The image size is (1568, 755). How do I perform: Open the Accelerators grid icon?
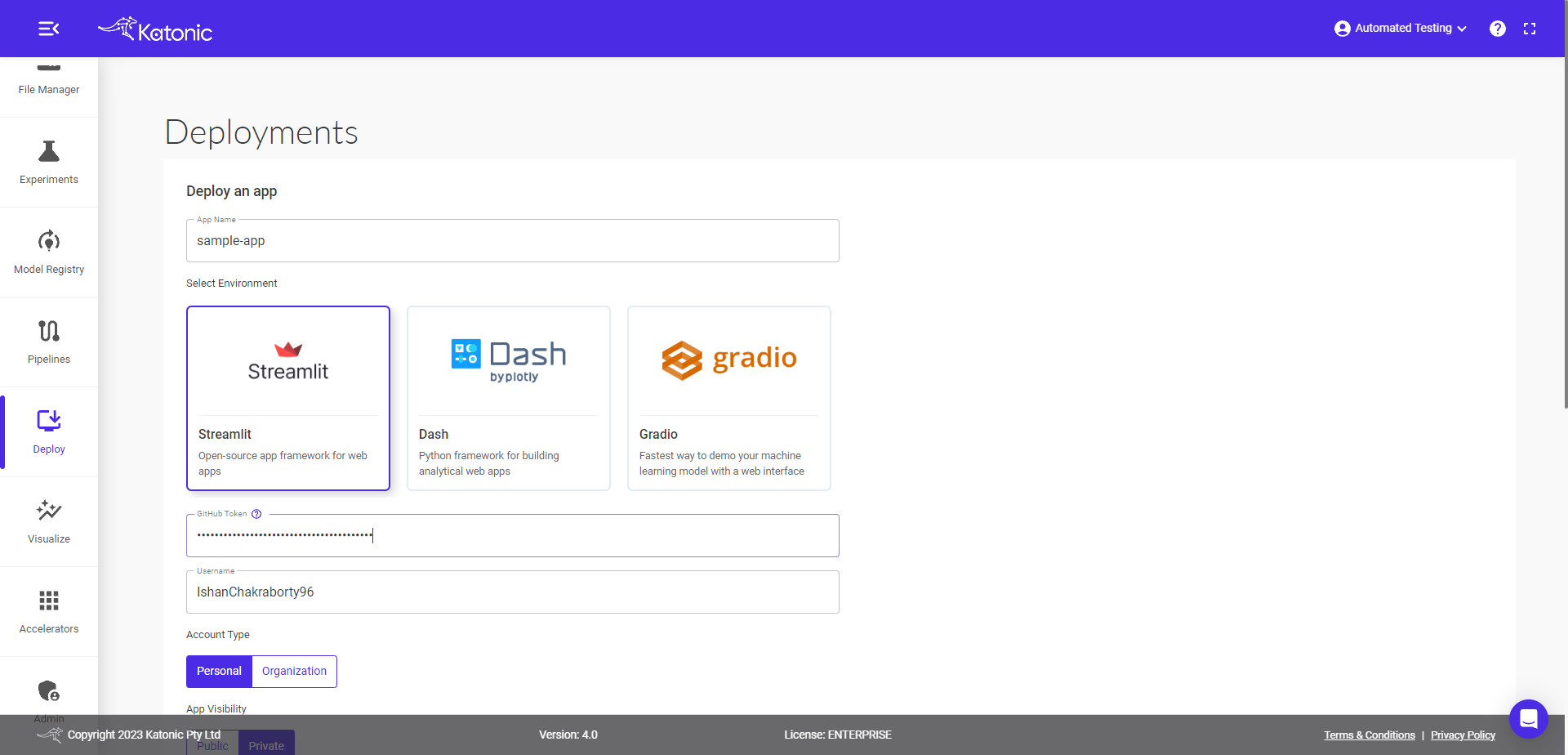49,601
